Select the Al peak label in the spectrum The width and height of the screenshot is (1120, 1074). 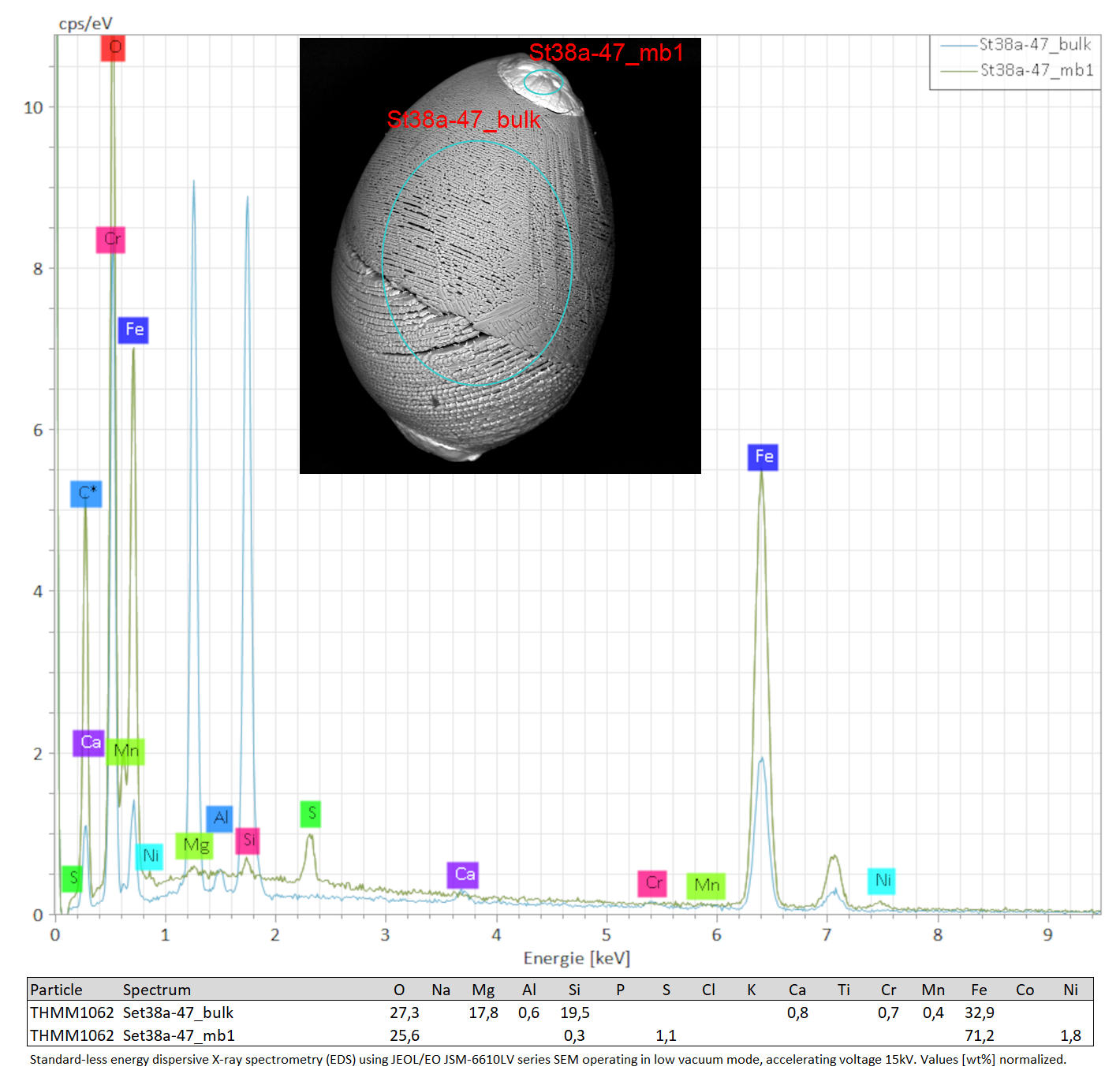[220, 819]
